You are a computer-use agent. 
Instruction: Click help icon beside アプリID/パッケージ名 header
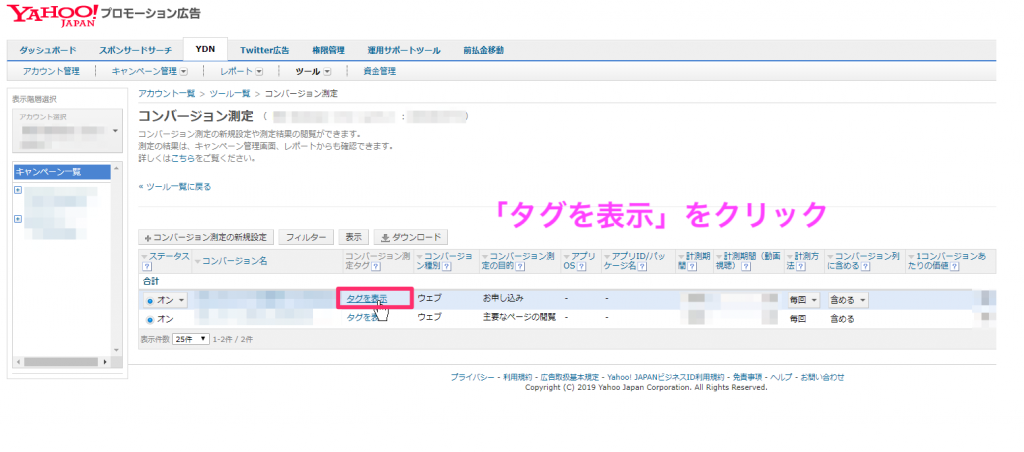pyautogui.click(x=642, y=266)
